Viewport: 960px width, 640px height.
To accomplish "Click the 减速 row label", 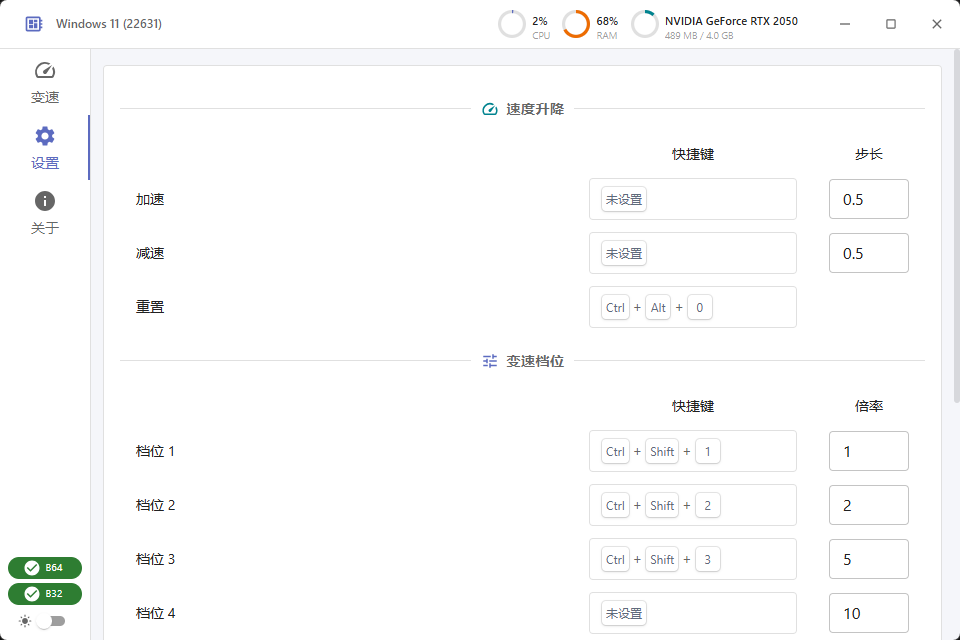I will pyautogui.click(x=150, y=254).
